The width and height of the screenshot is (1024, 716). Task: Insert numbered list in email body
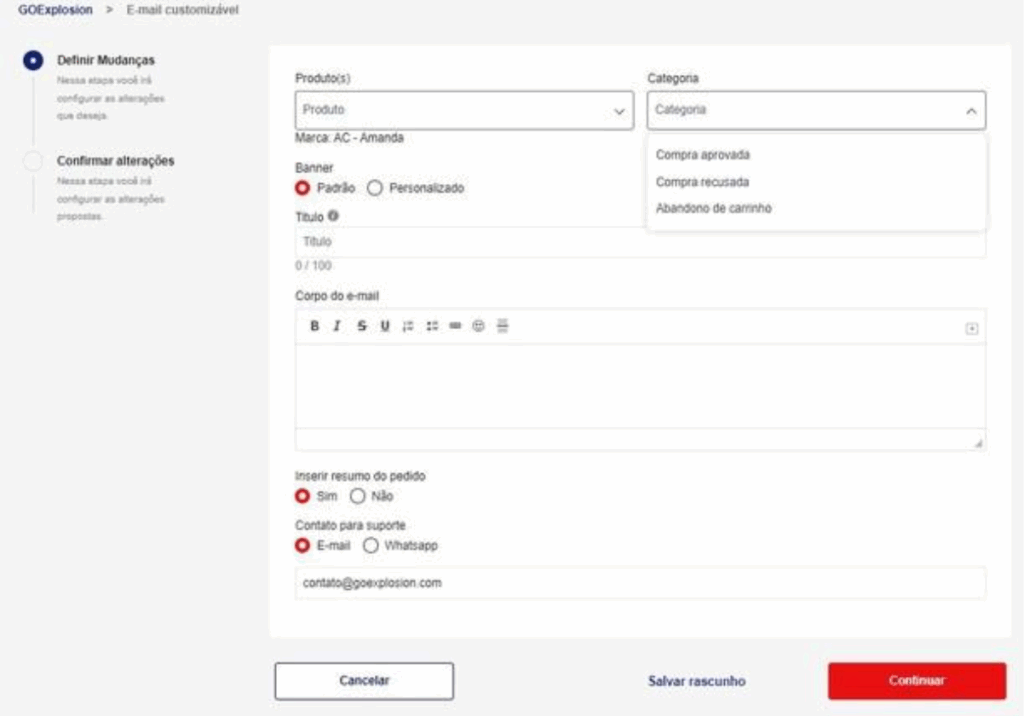(408, 326)
